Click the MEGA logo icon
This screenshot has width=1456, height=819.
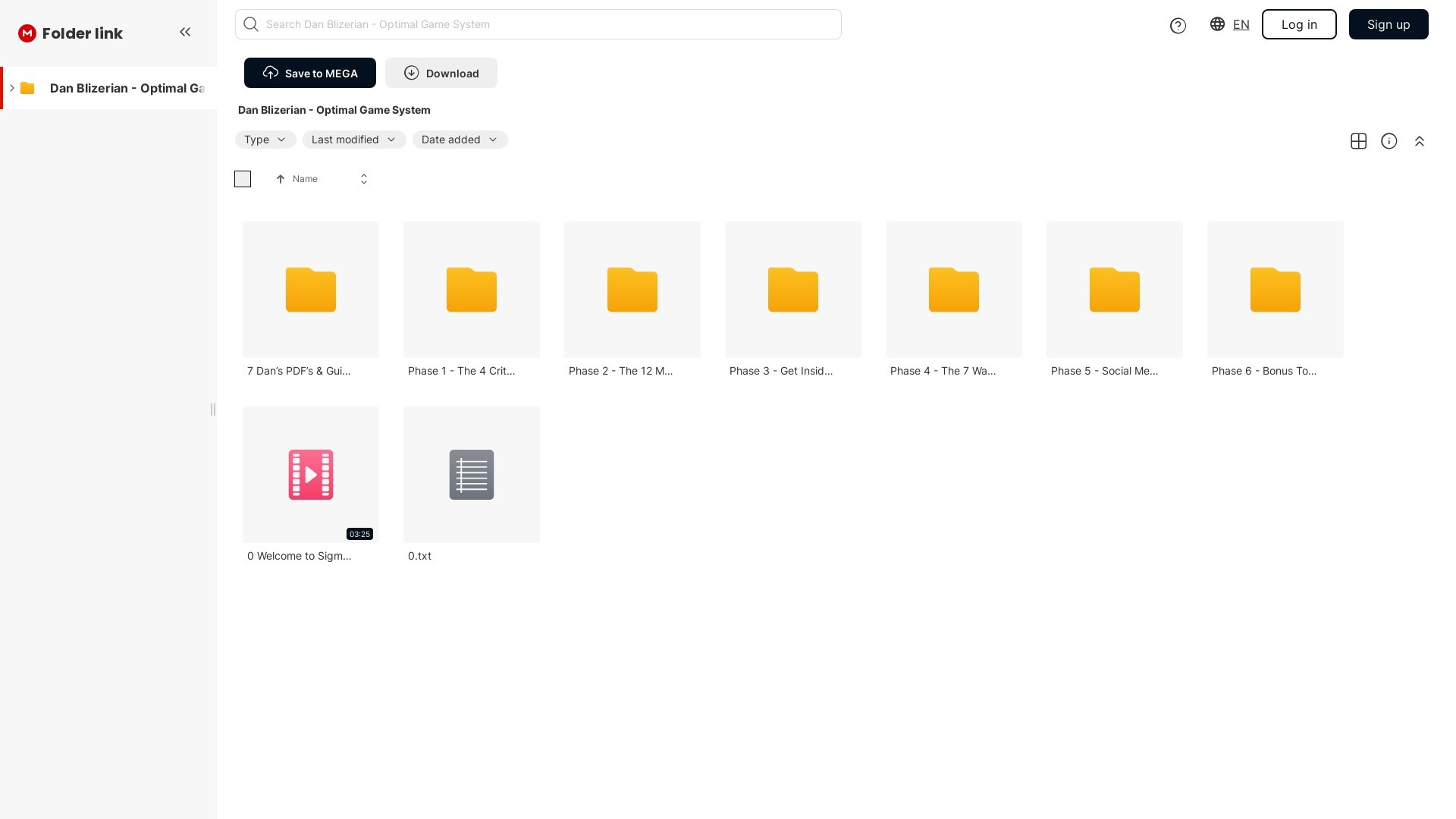click(x=27, y=33)
